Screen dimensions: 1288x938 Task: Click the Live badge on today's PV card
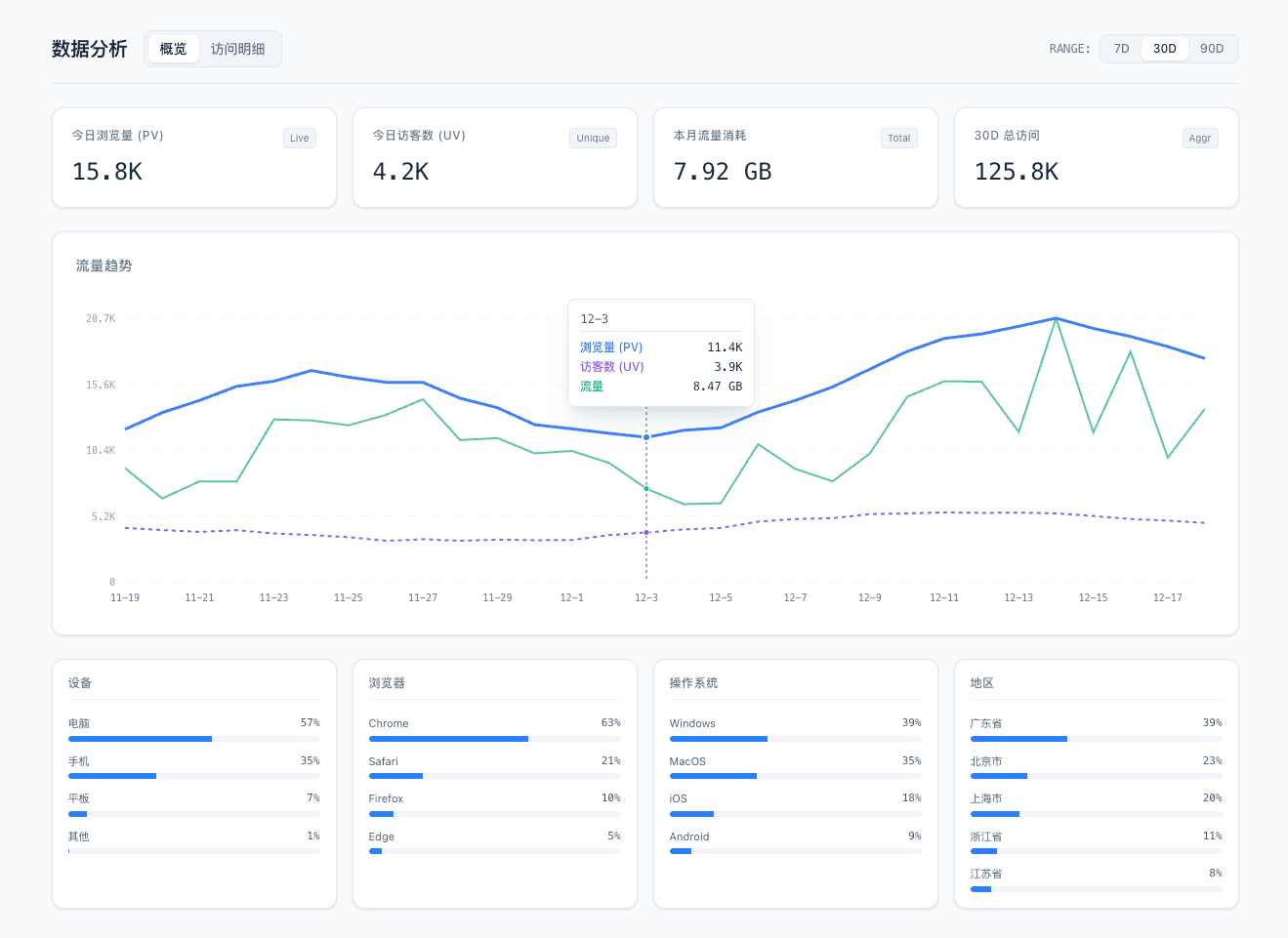[299, 138]
